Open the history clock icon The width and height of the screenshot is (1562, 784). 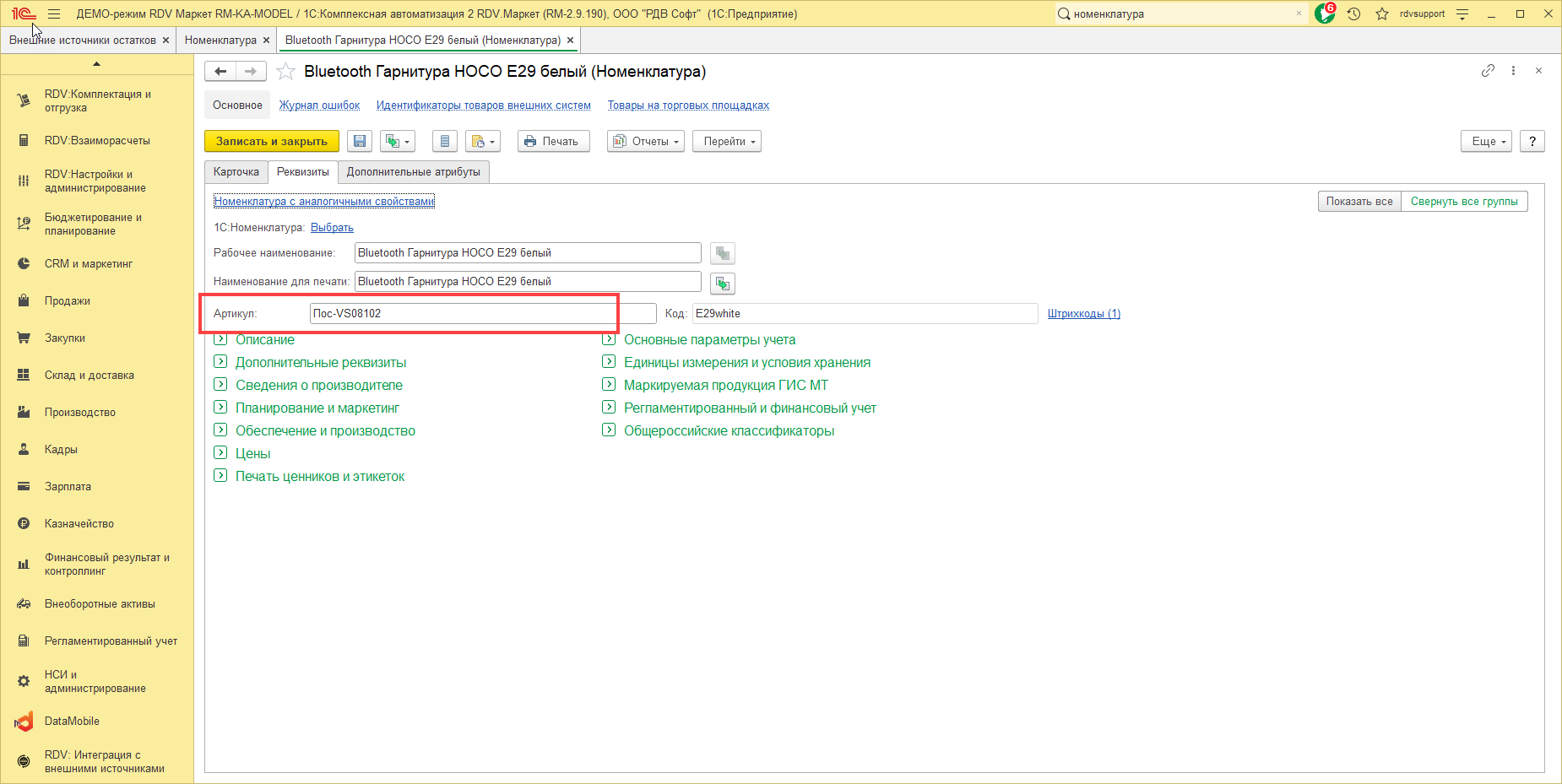point(1354,14)
